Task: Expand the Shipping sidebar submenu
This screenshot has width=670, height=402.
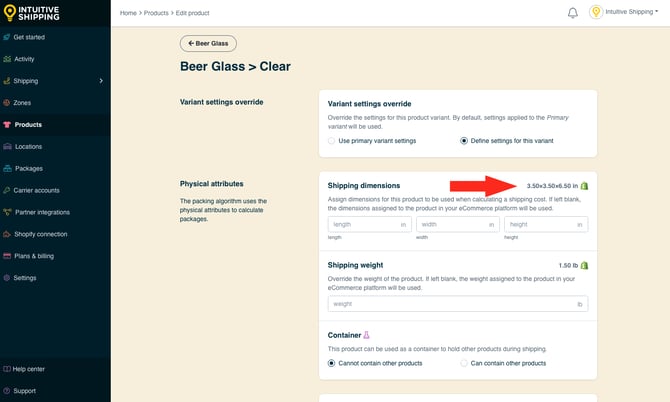Action: click(101, 81)
